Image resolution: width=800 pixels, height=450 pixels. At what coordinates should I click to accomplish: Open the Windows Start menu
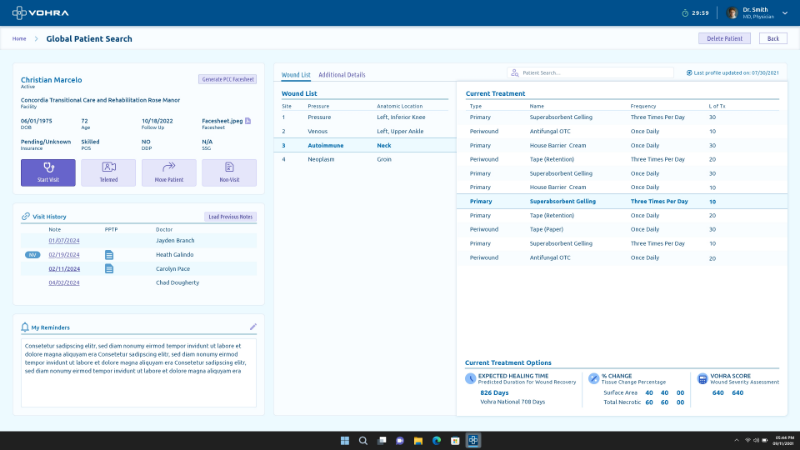(345, 440)
